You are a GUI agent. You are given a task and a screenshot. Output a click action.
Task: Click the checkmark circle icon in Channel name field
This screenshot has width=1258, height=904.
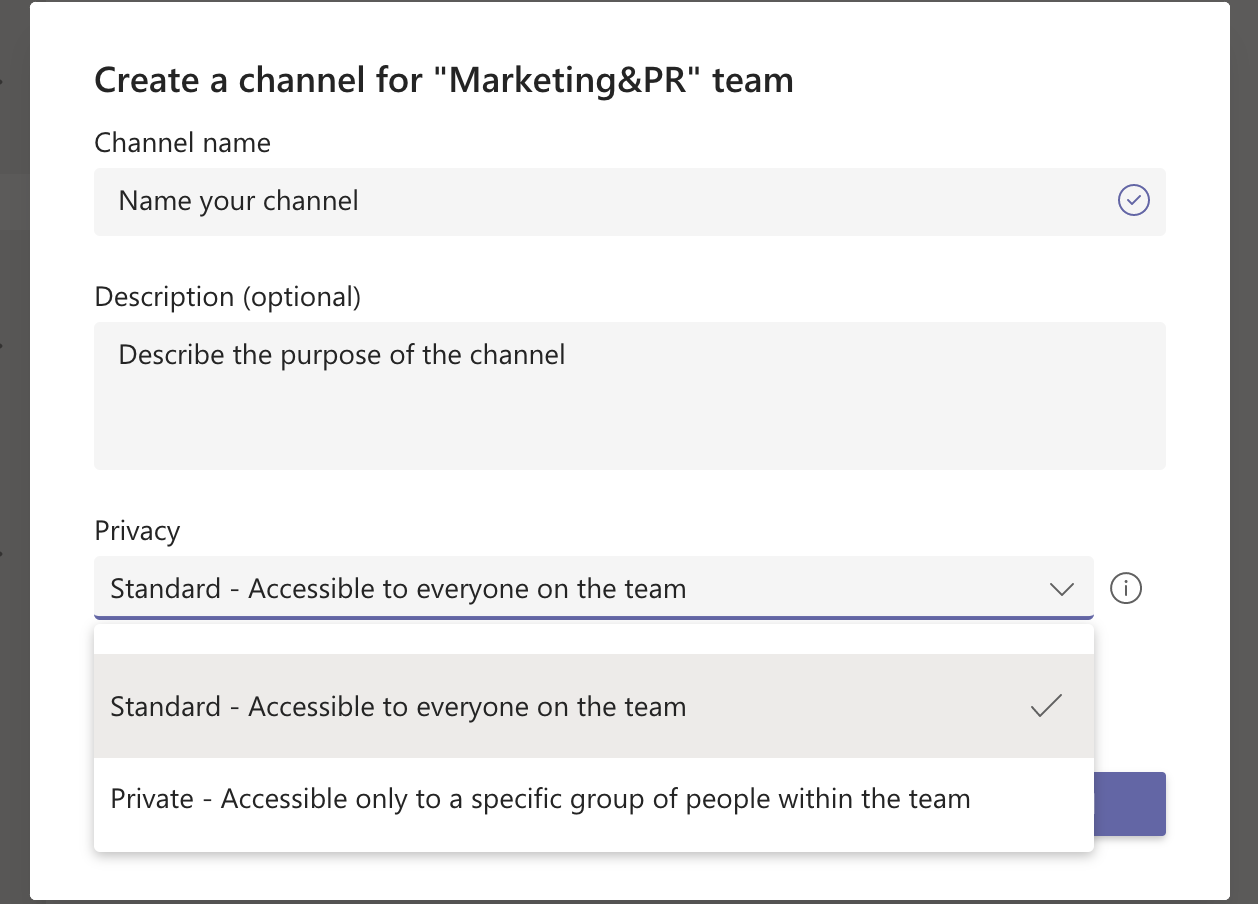[1133, 201]
